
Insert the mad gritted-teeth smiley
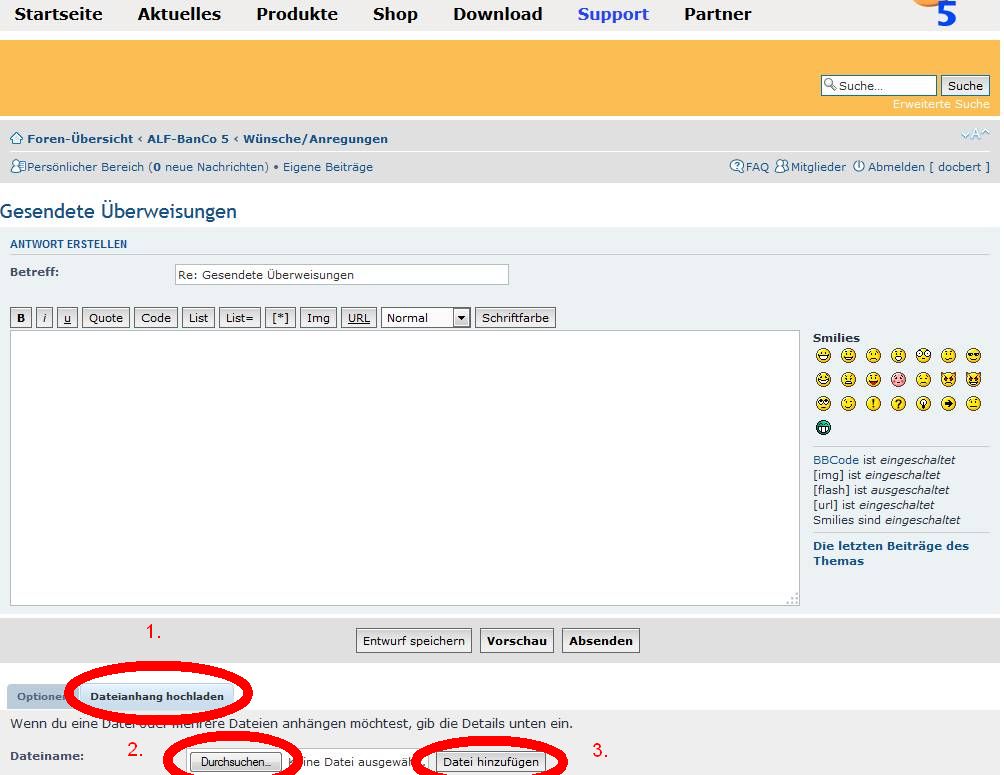[848, 379]
